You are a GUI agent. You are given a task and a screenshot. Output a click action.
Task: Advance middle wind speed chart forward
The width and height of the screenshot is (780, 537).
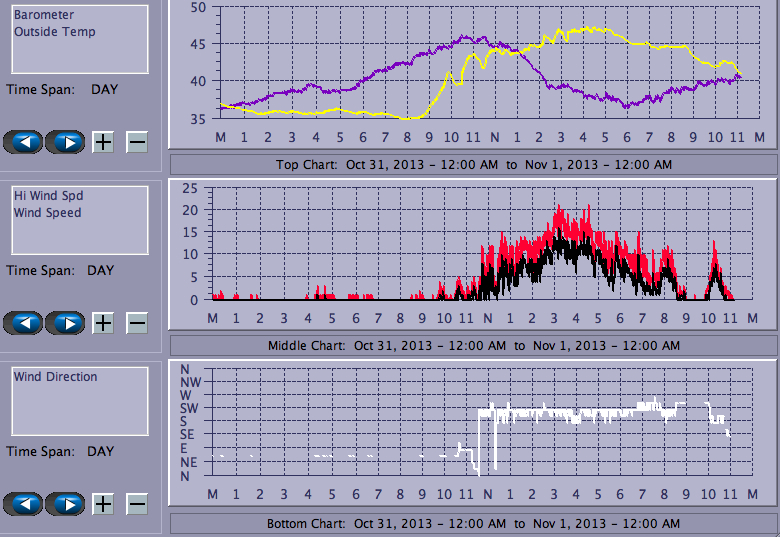[65, 323]
